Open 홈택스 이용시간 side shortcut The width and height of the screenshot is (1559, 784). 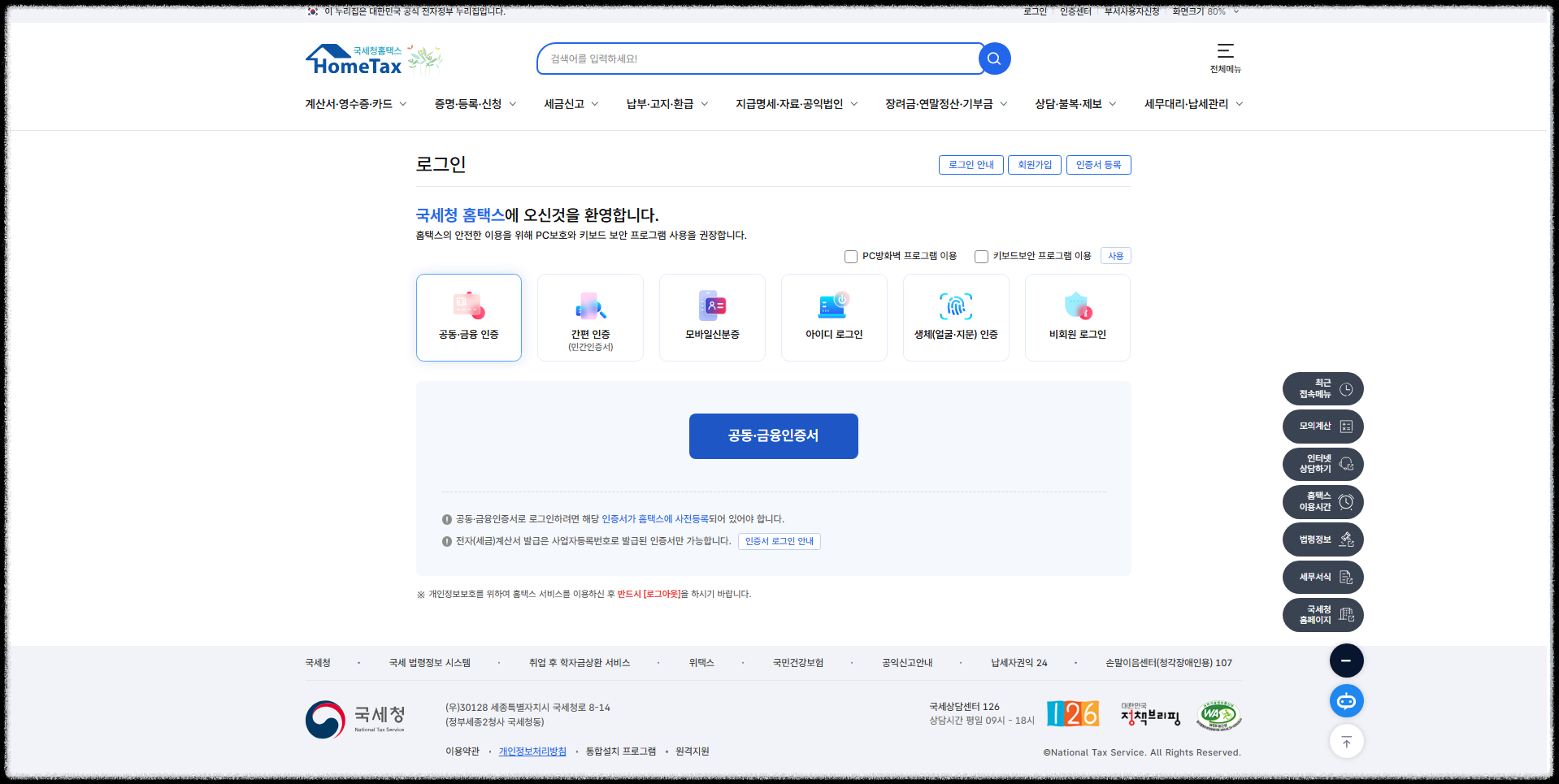click(x=1322, y=502)
